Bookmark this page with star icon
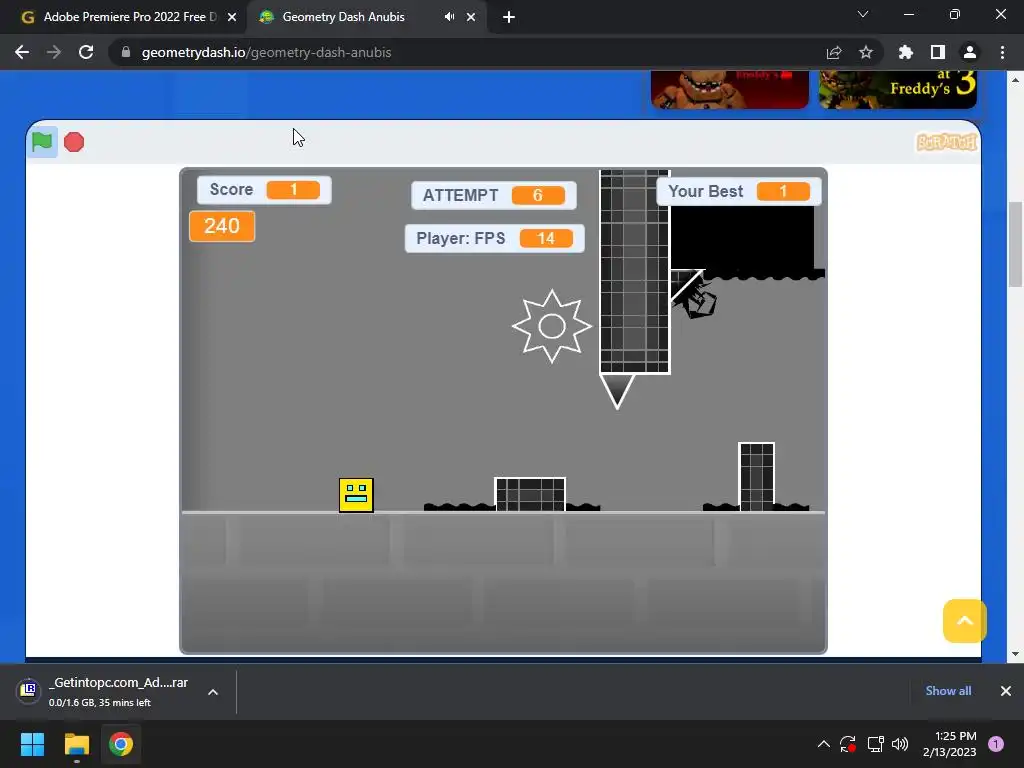Viewport: 1024px width, 768px height. point(866,52)
